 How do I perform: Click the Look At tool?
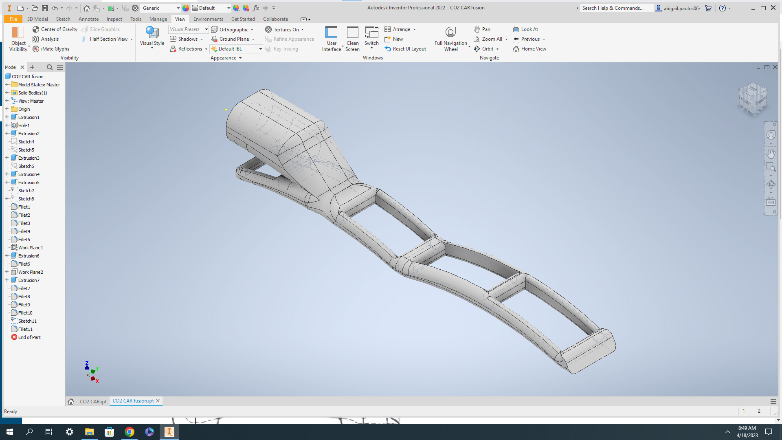pos(526,29)
